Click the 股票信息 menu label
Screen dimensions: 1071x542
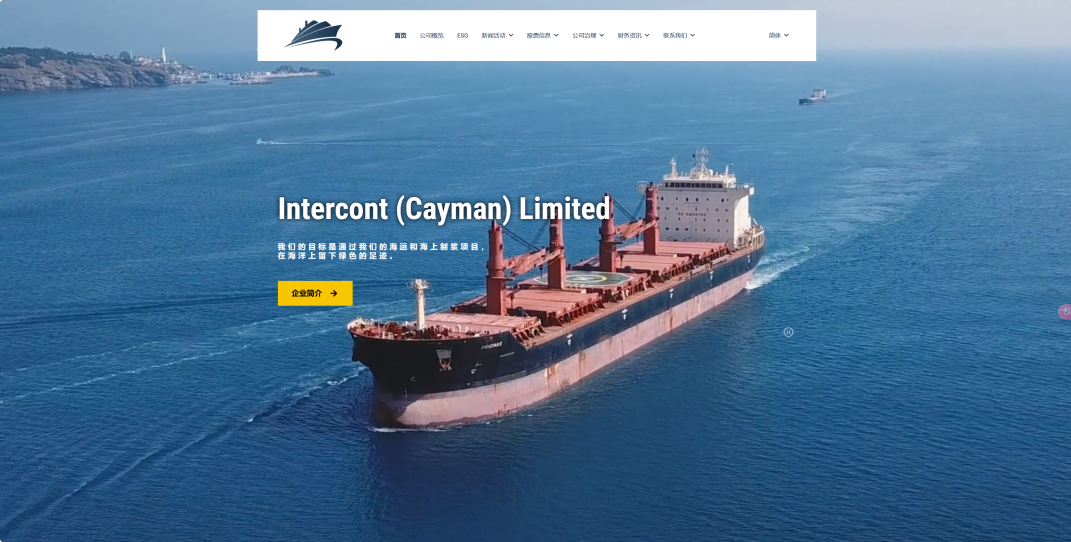coord(539,35)
